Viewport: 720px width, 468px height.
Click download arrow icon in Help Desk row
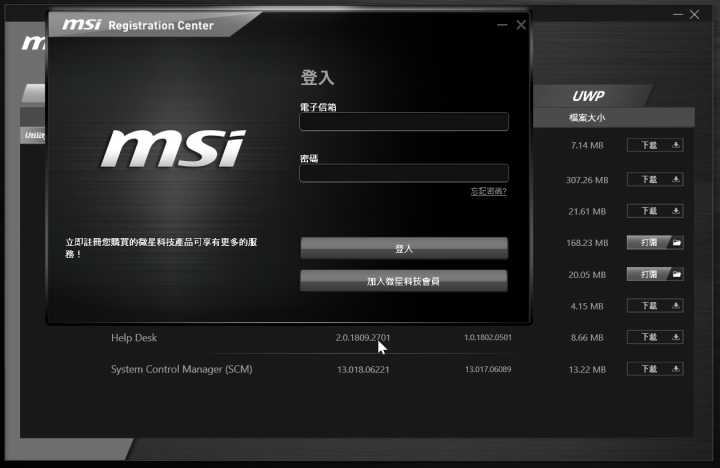(x=675, y=337)
